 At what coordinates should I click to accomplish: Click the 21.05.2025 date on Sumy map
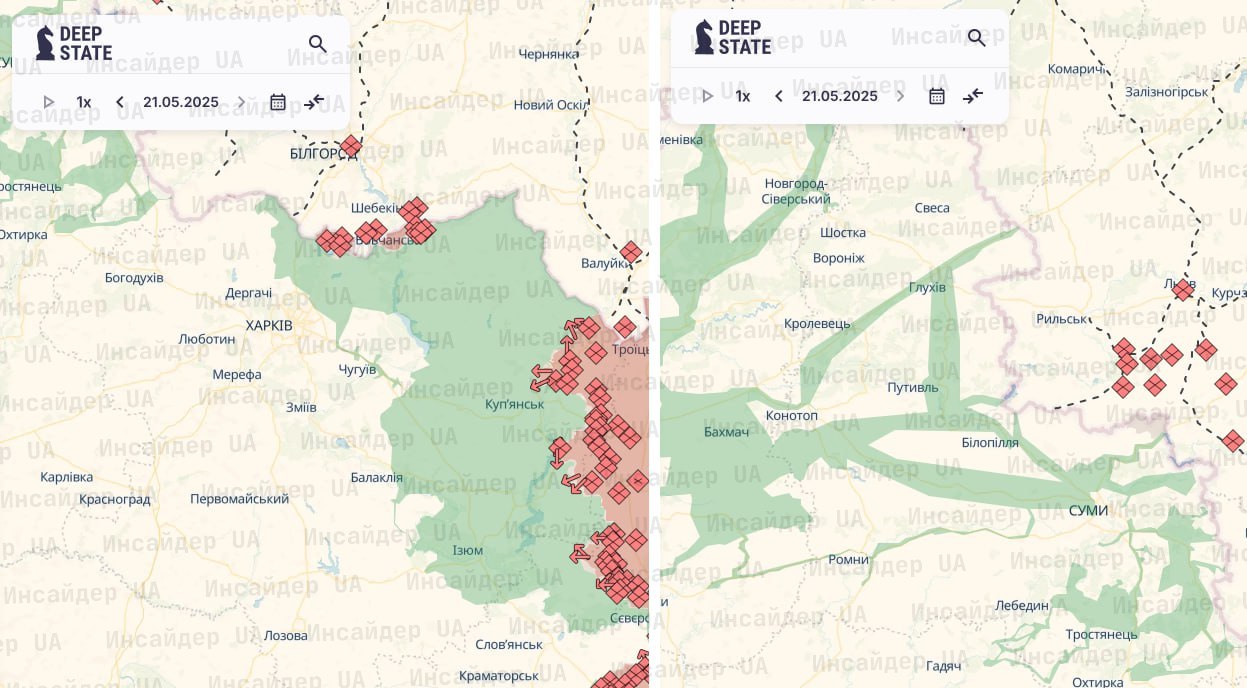coord(840,96)
